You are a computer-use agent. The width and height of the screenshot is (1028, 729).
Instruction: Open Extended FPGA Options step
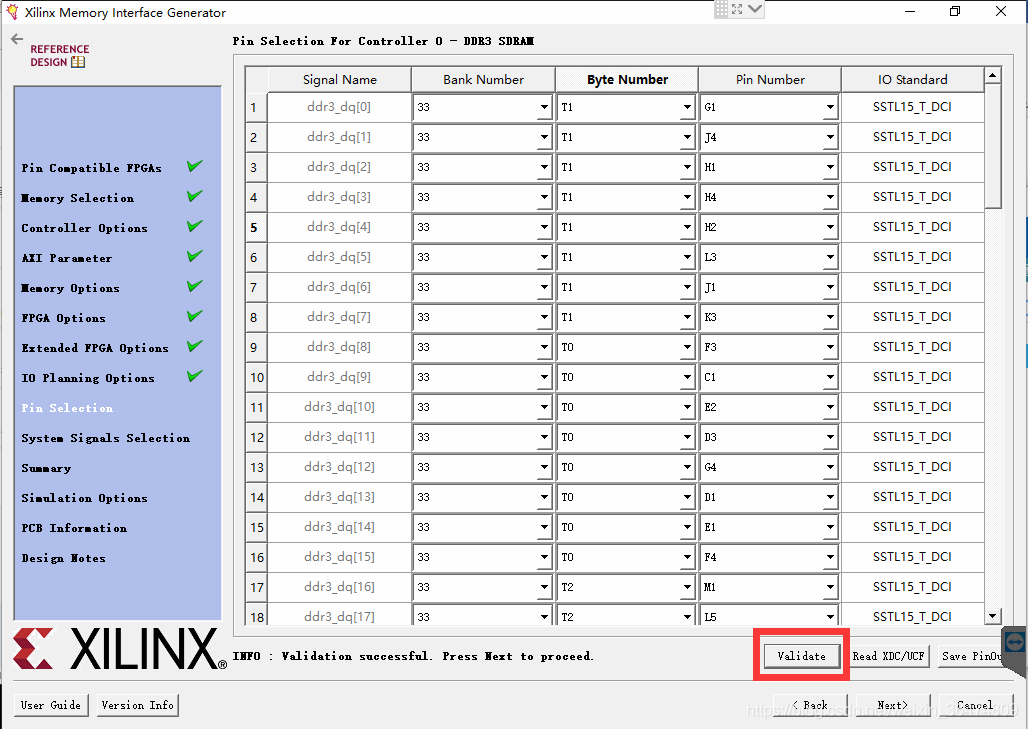click(94, 348)
